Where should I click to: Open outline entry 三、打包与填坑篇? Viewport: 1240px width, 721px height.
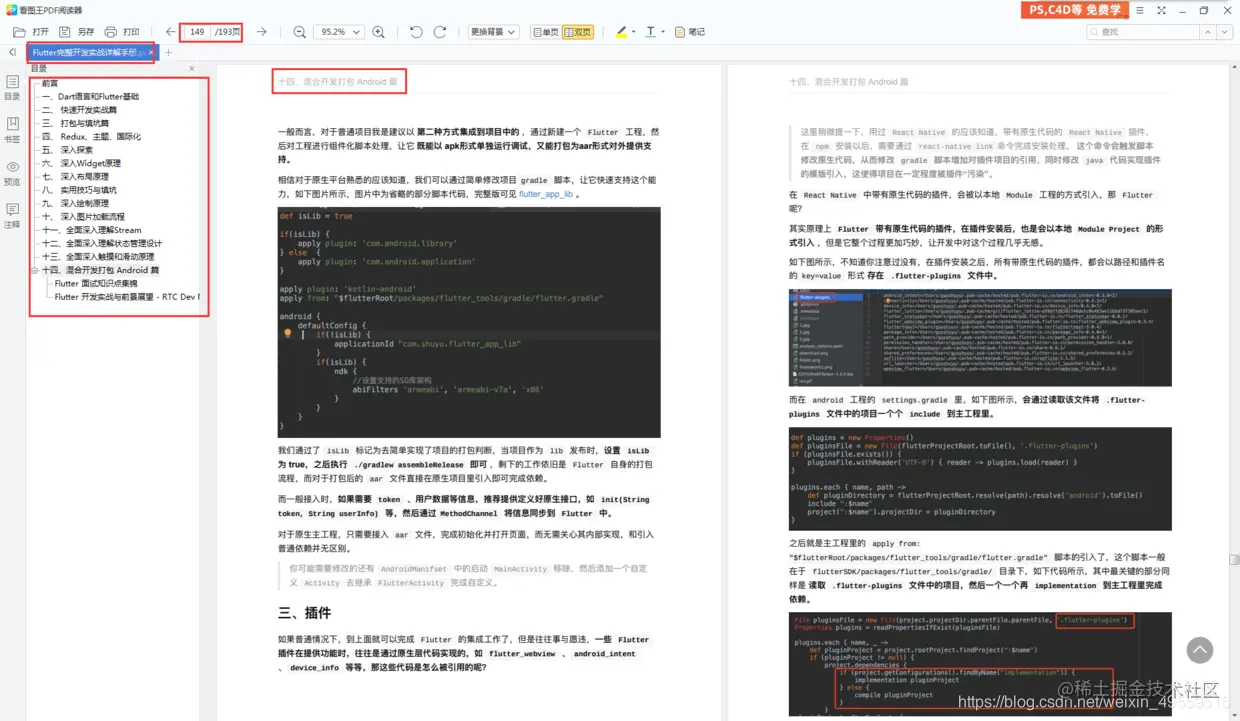pyautogui.click(x=75, y=123)
